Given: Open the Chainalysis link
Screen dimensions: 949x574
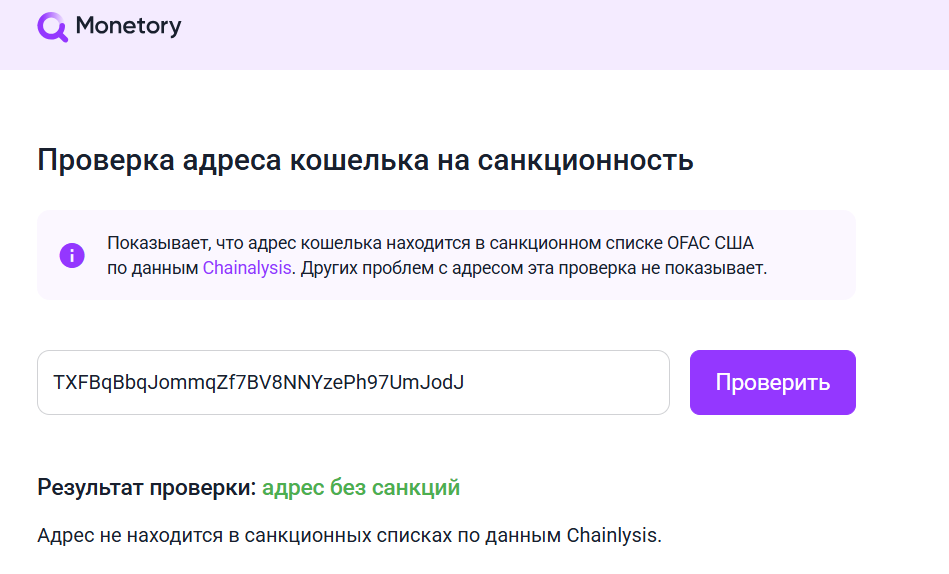Looking at the screenshot, I should pyautogui.click(x=247, y=268).
